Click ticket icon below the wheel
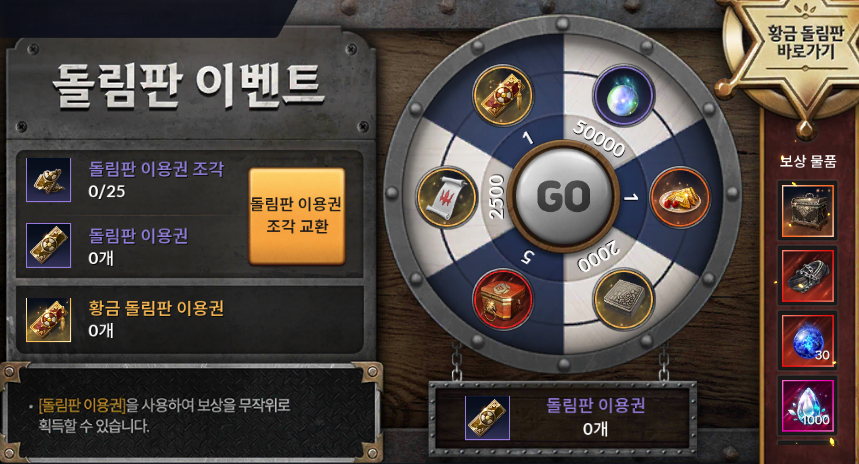Viewport: 859px width, 464px height. [488, 418]
